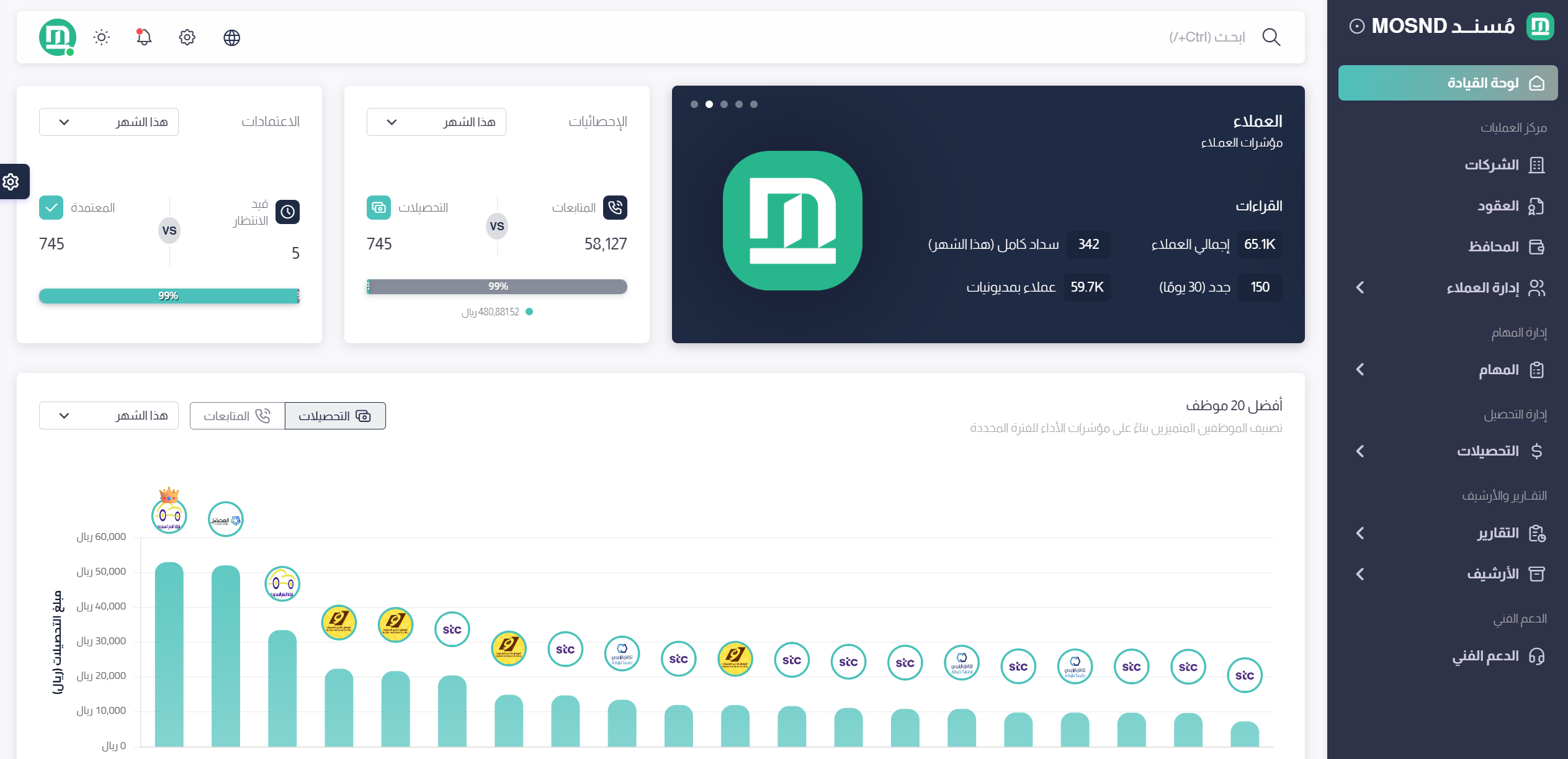Image resolution: width=1568 pixels, height=759 pixels.
Task: Click the الإحصائيات 99% progress bar
Action: coord(497,287)
